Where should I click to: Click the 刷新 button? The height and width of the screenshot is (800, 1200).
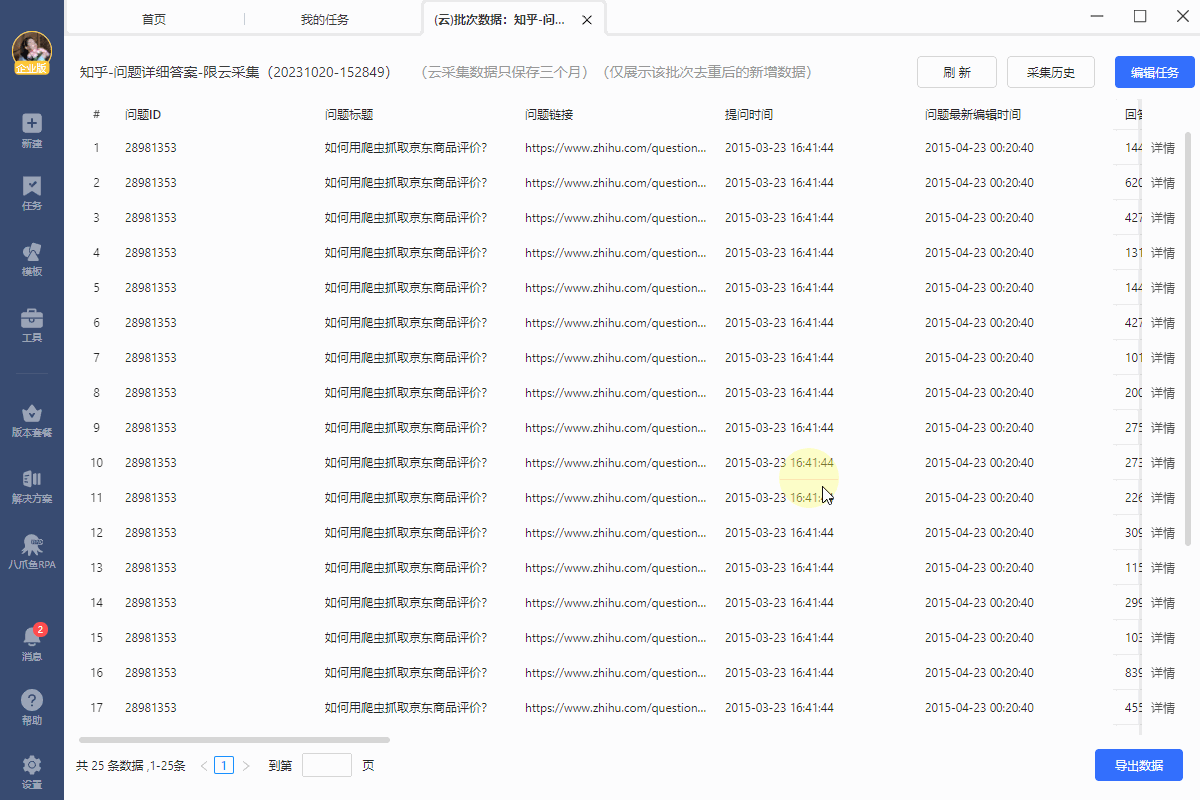(957, 72)
